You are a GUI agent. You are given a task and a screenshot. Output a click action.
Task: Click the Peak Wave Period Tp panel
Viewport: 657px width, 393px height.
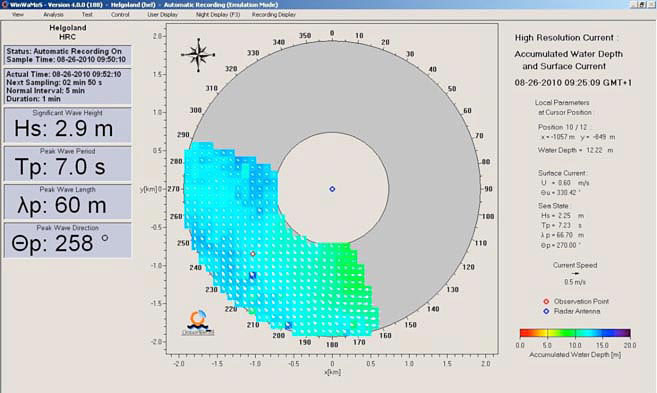pos(67,163)
